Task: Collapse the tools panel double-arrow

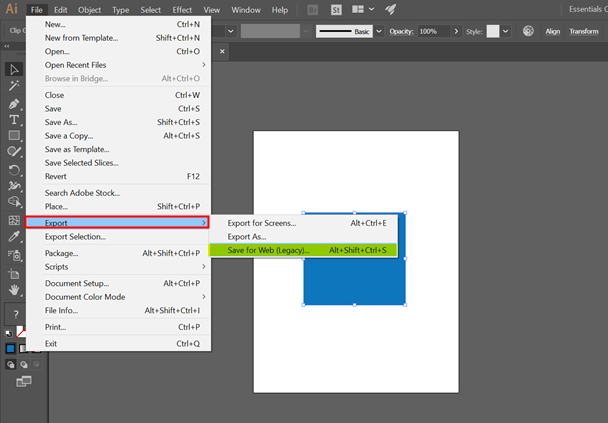Action: pyautogui.click(x=7, y=46)
